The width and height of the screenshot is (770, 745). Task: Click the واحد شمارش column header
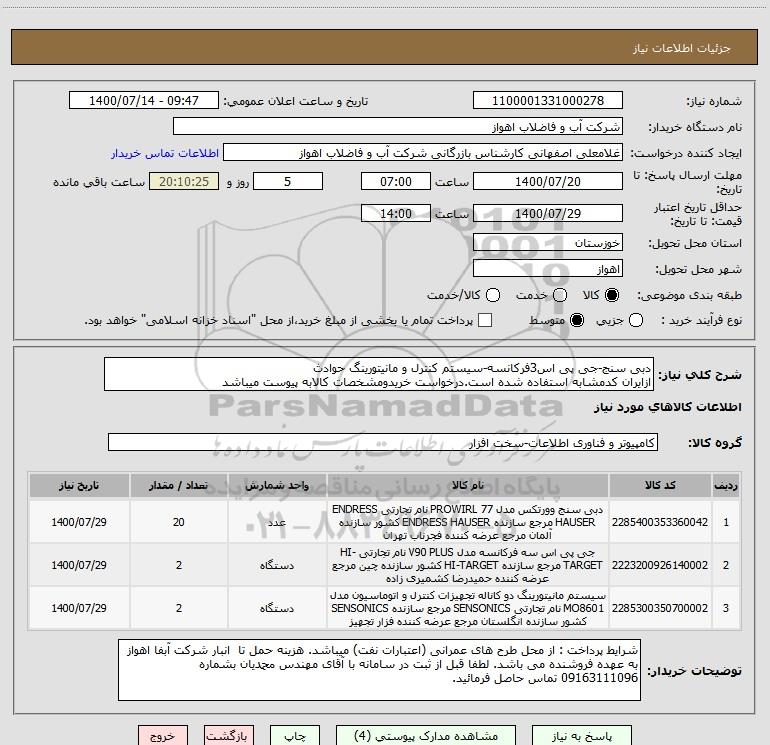(277, 486)
